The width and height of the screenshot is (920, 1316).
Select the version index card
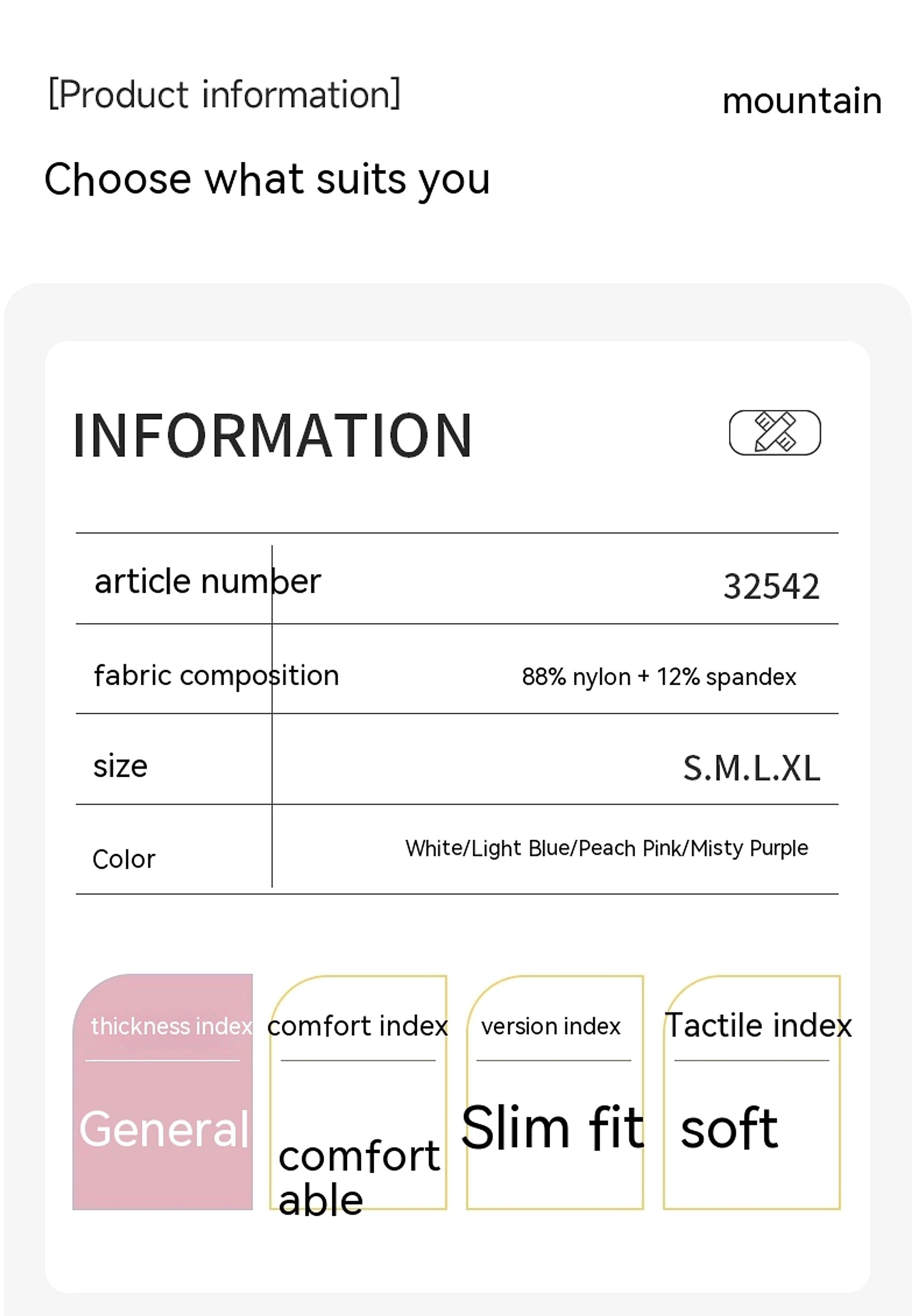coord(554,1092)
